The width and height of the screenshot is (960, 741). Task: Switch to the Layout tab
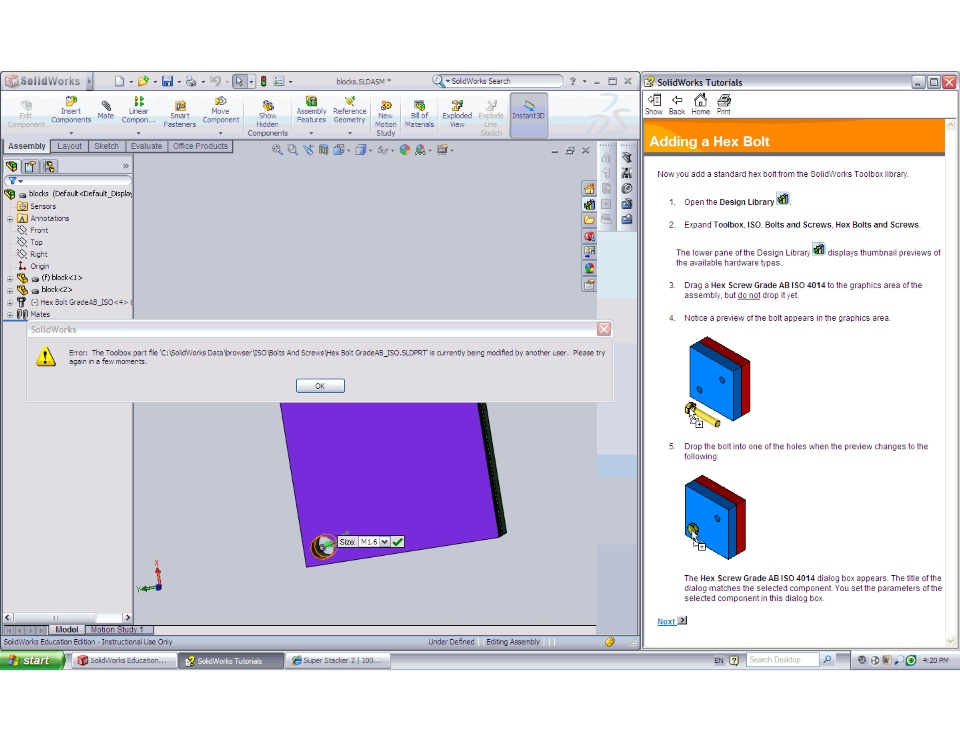70,146
